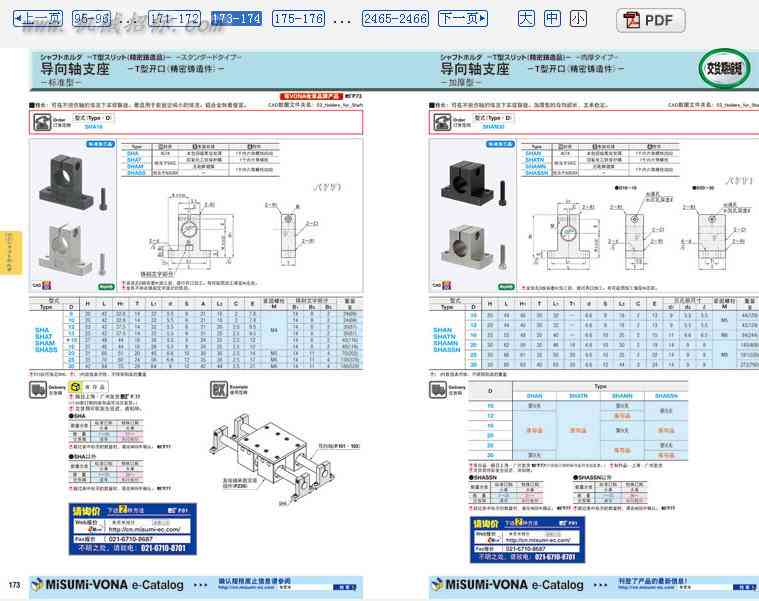The image size is (759, 601).
Task: Click the yellow stock item icon
Action: (x=76, y=387)
